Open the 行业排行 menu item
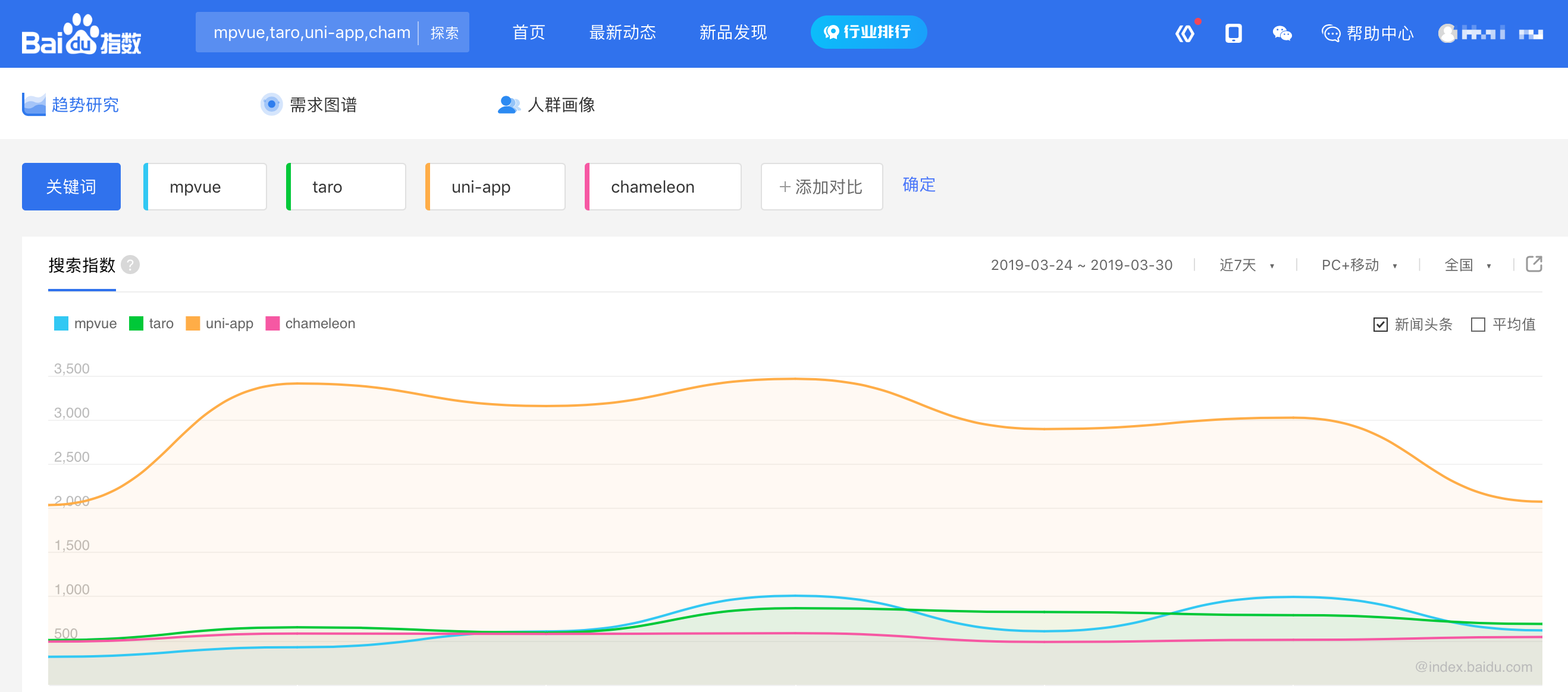 (868, 32)
